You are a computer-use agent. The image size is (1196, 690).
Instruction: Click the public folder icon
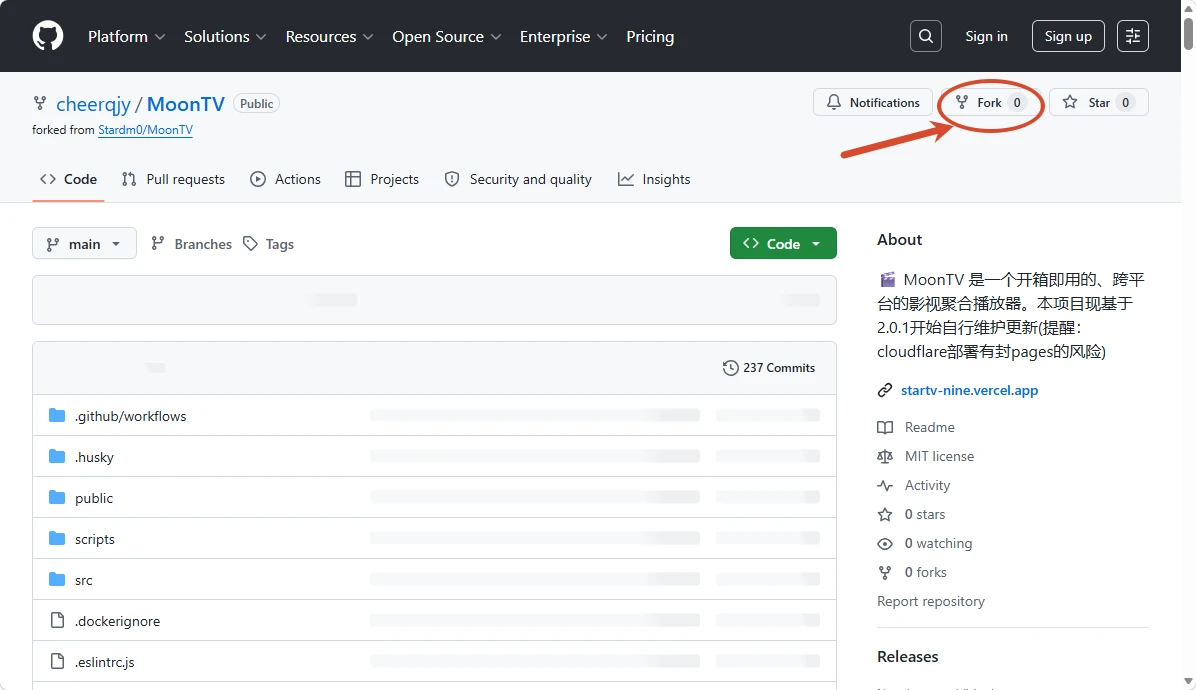(57, 498)
